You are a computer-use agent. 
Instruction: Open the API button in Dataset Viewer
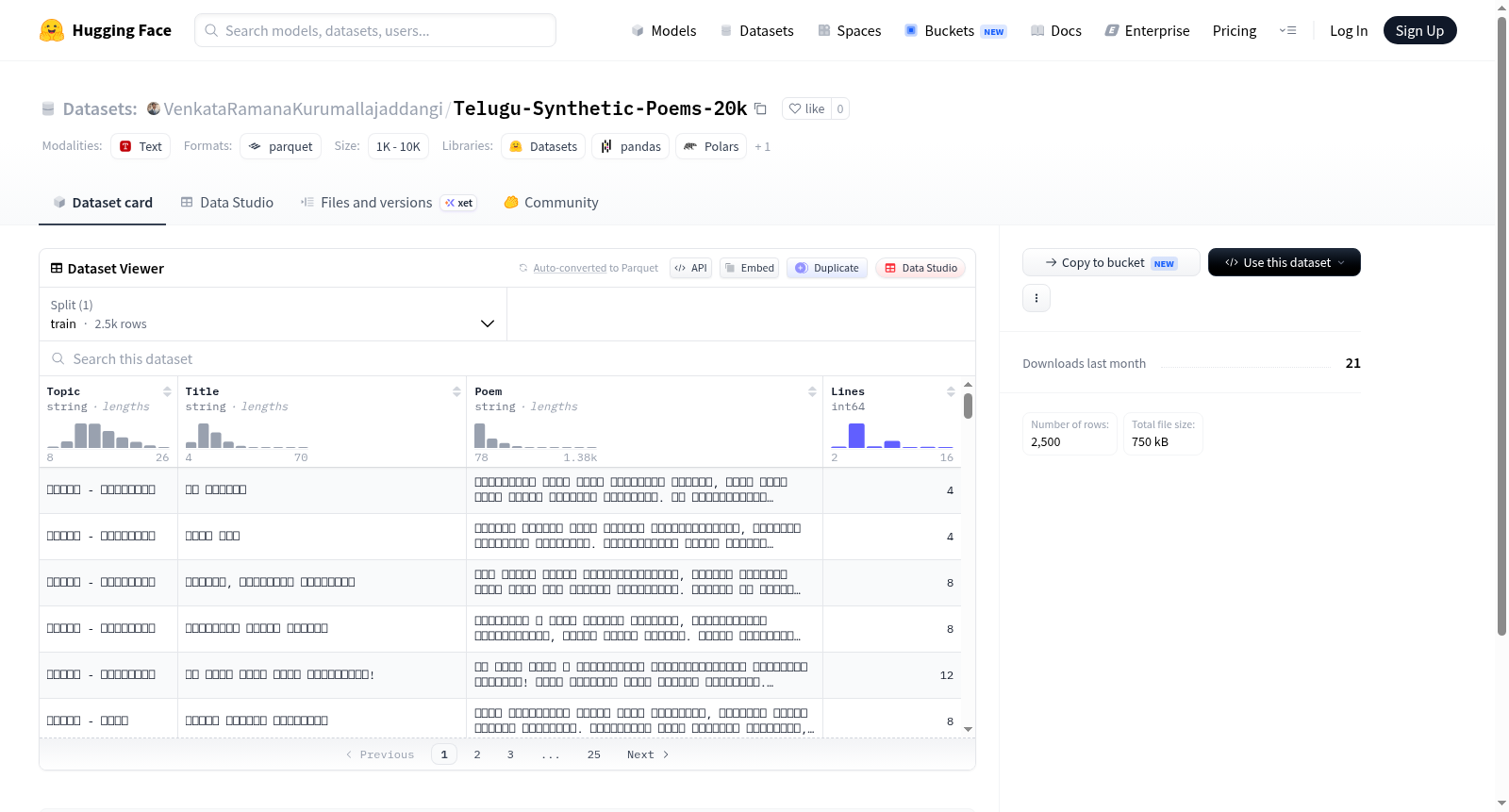point(690,268)
